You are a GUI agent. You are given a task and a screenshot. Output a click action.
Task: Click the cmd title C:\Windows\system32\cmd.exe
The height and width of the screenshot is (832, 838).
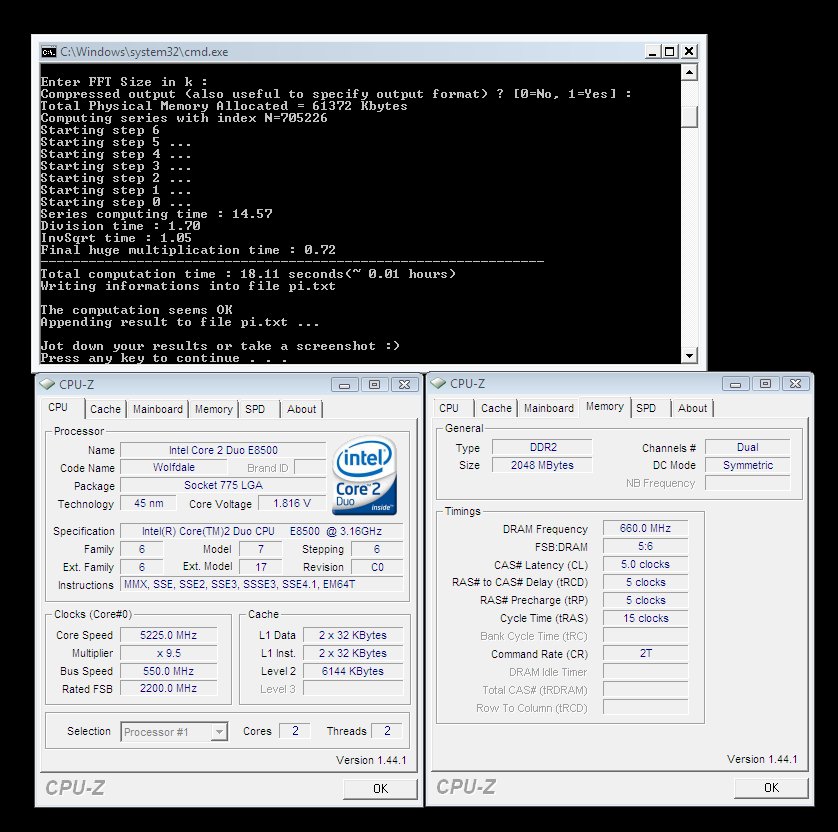(x=144, y=52)
